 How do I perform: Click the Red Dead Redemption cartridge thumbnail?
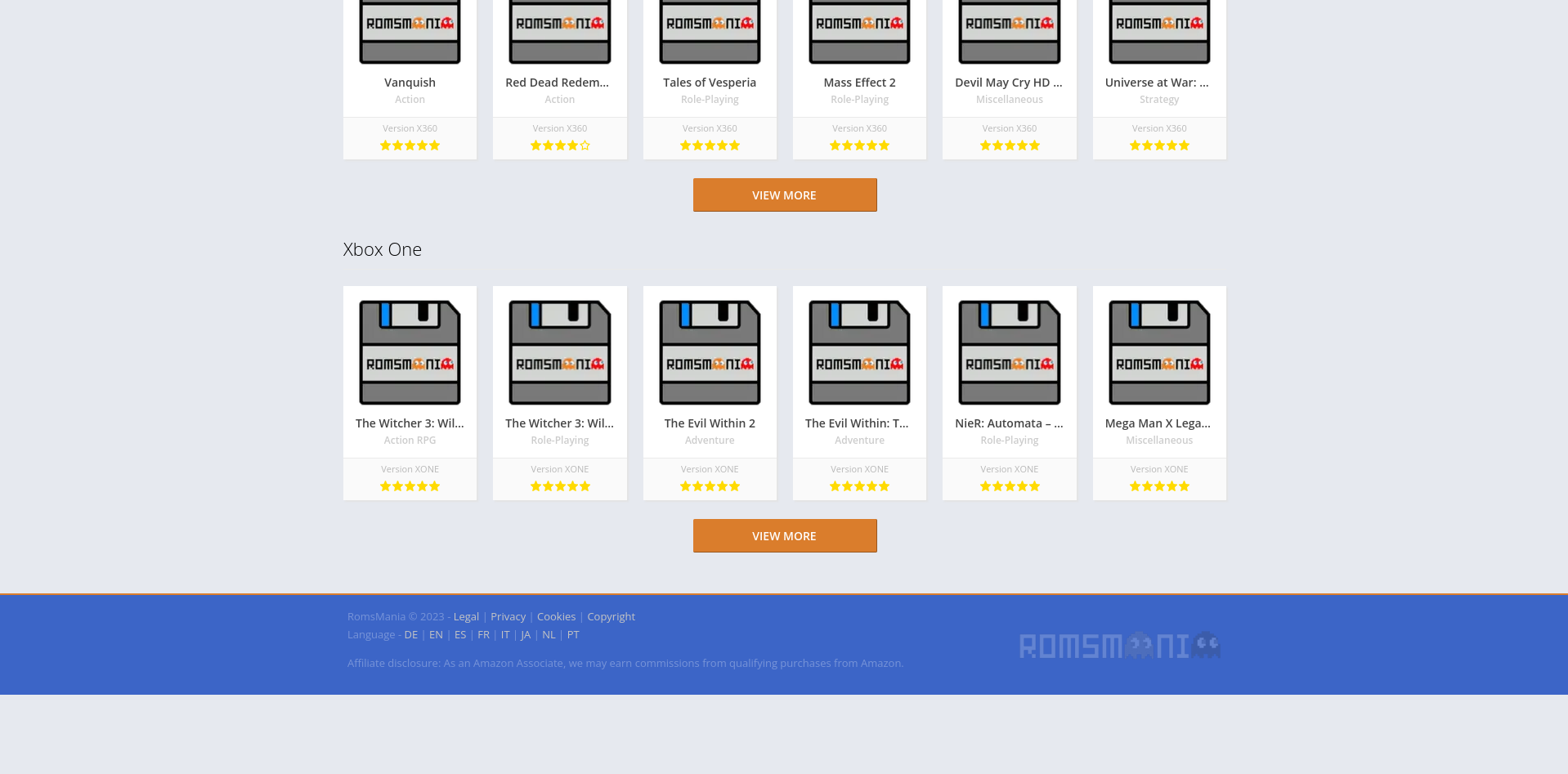pos(559,31)
